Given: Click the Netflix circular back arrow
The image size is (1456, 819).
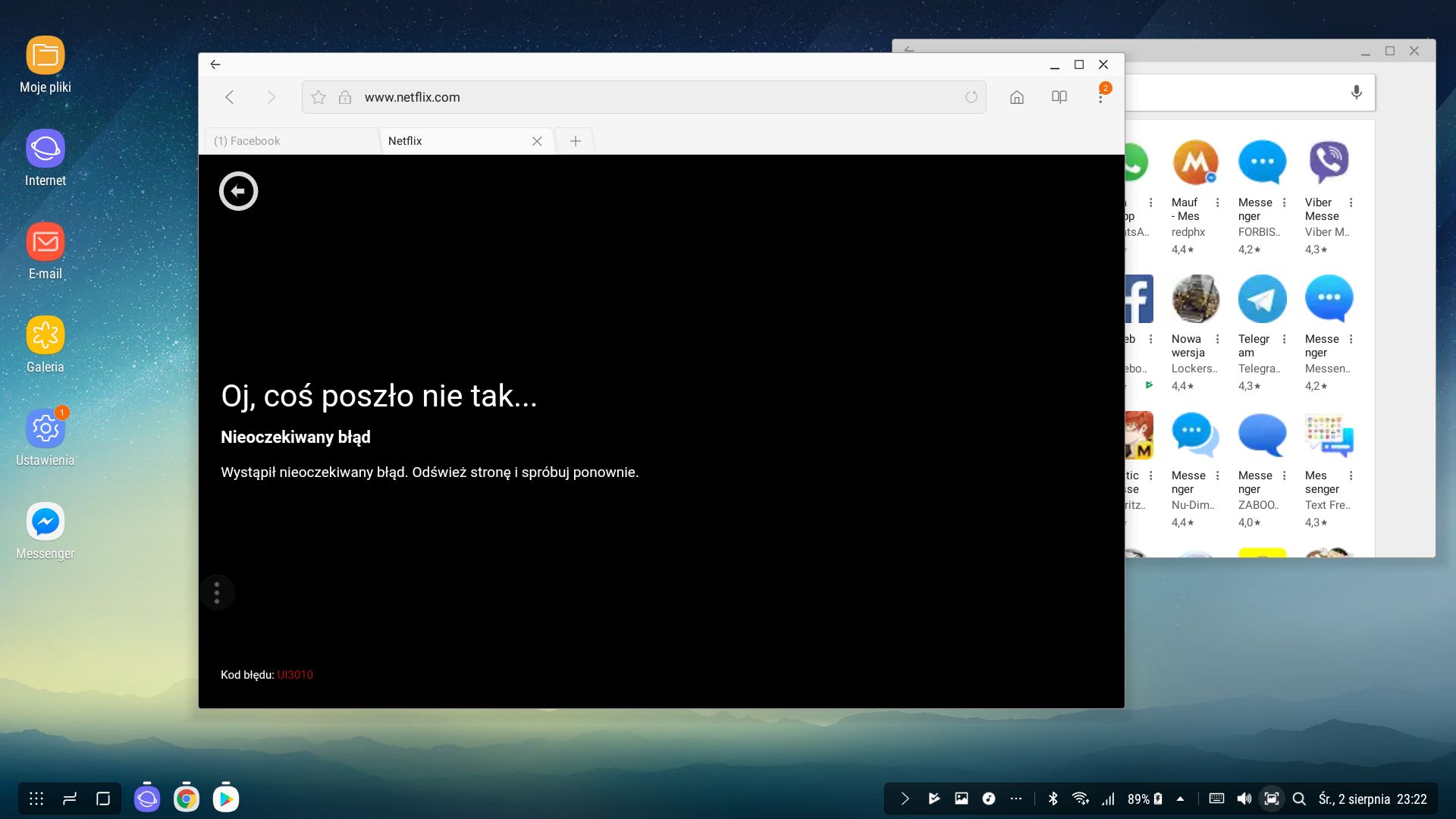Looking at the screenshot, I should 238,191.
